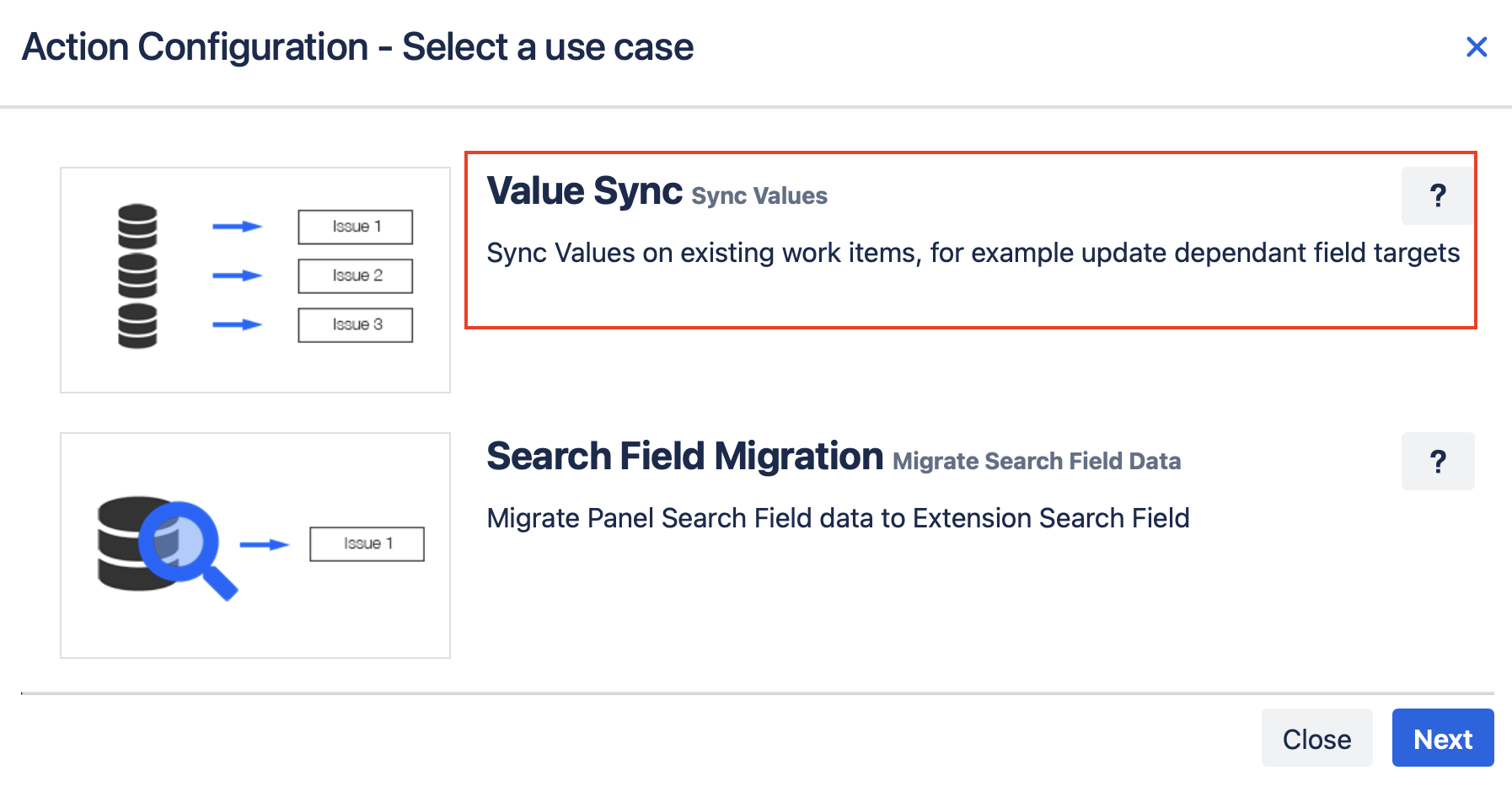Viewport: 1512px width, 797px height.
Task: Click the blue arrow pointing to Issue 2
Action: pos(237,275)
